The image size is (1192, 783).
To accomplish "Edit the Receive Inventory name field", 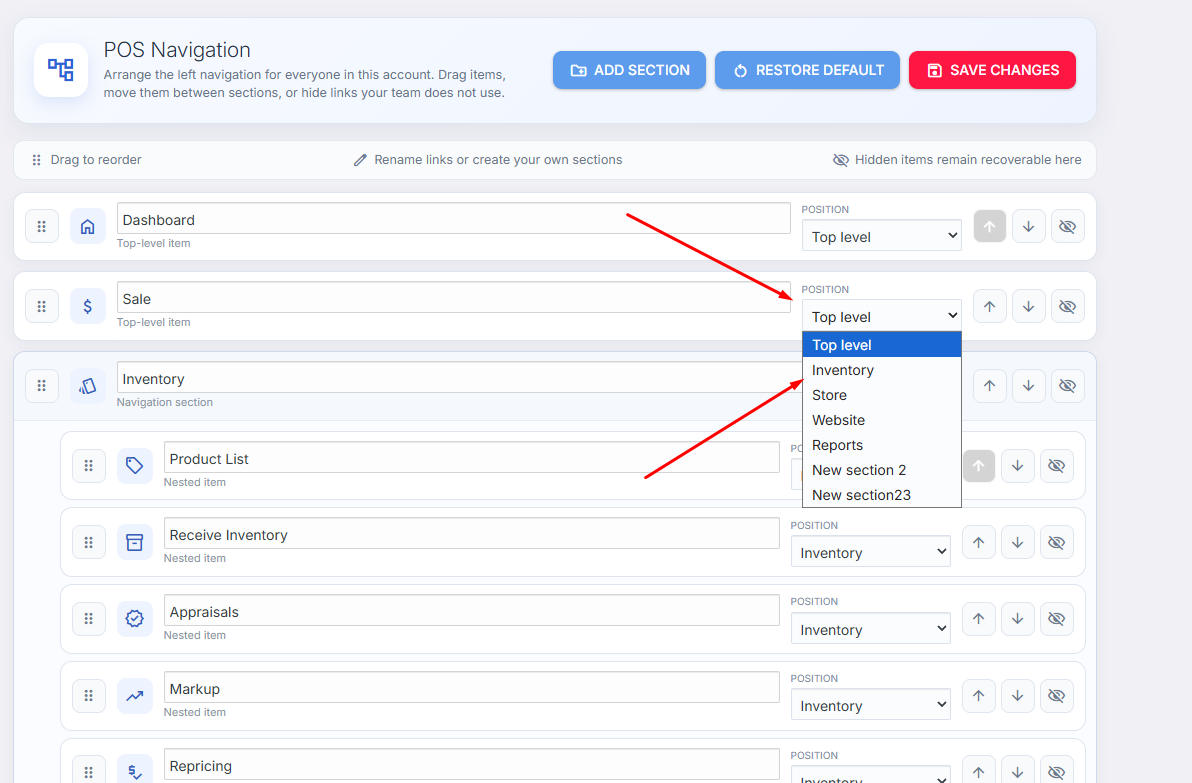I will [471, 534].
